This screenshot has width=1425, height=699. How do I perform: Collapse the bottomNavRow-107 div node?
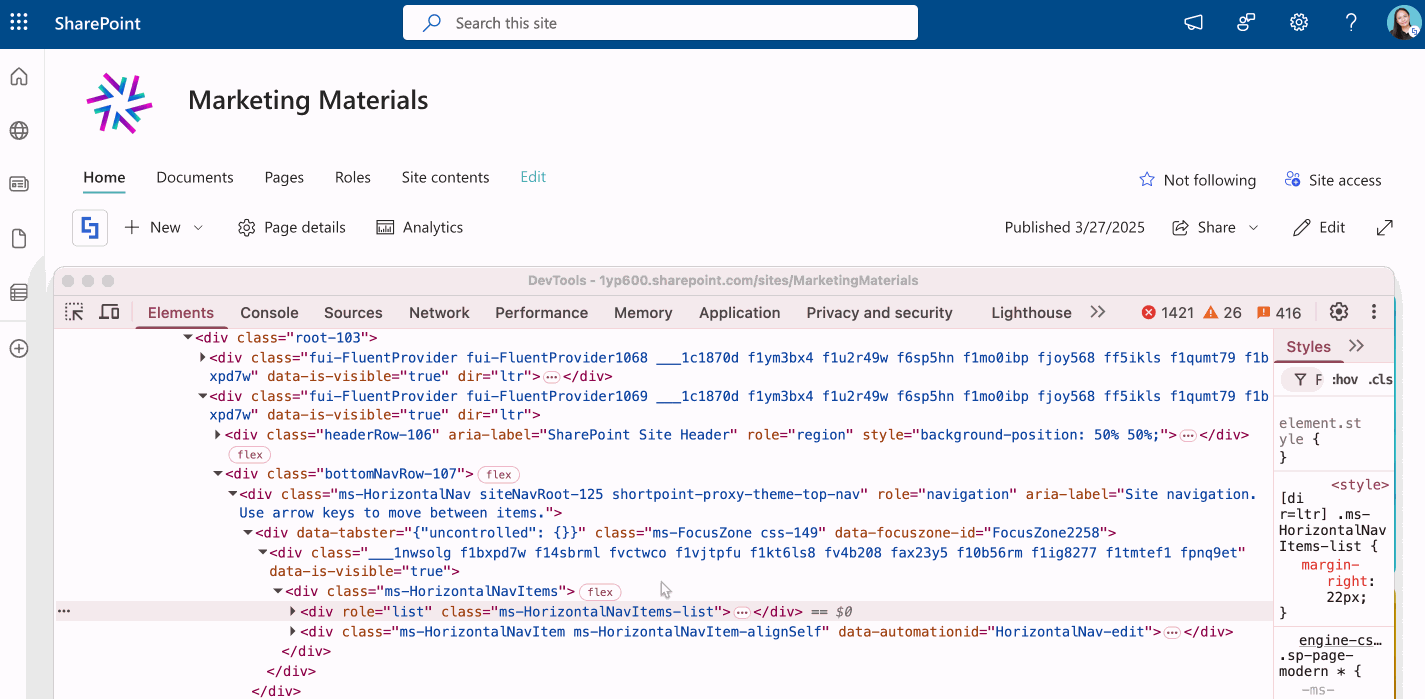tap(218, 474)
